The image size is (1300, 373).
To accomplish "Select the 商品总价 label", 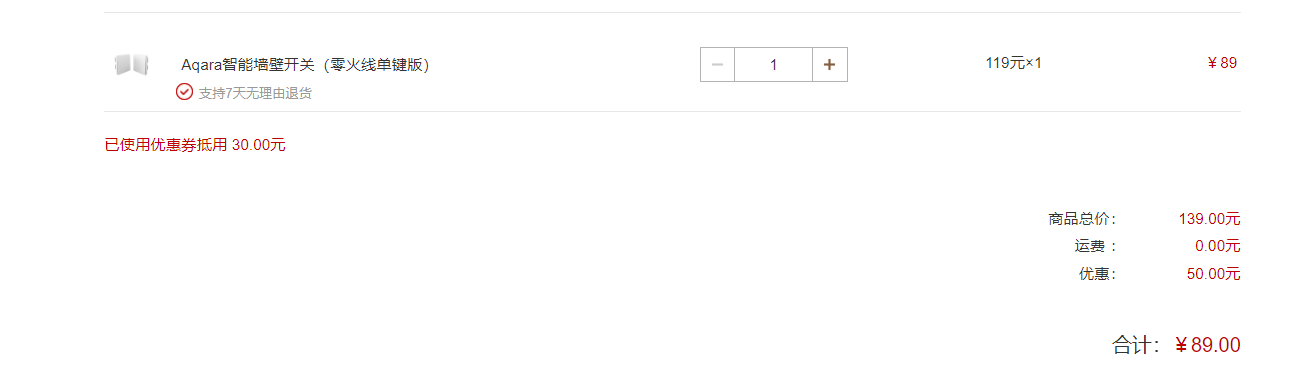I will tap(1082, 219).
